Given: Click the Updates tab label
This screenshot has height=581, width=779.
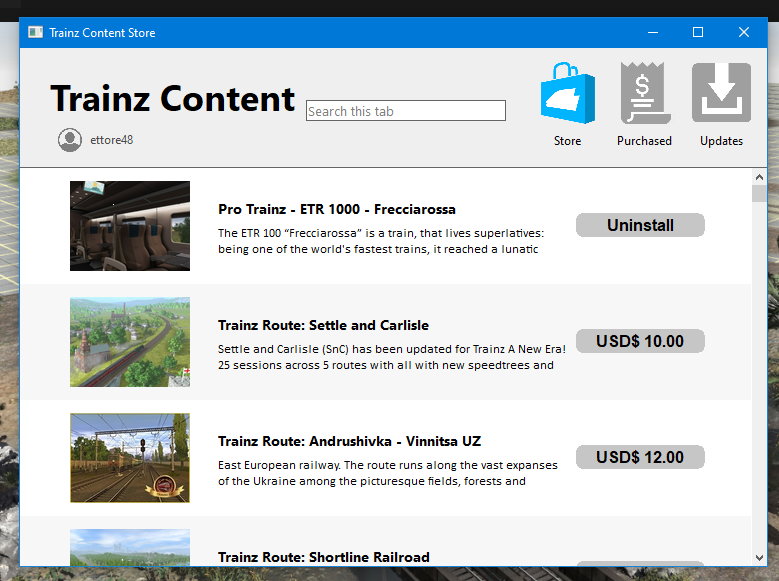Looking at the screenshot, I should point(721,141).
